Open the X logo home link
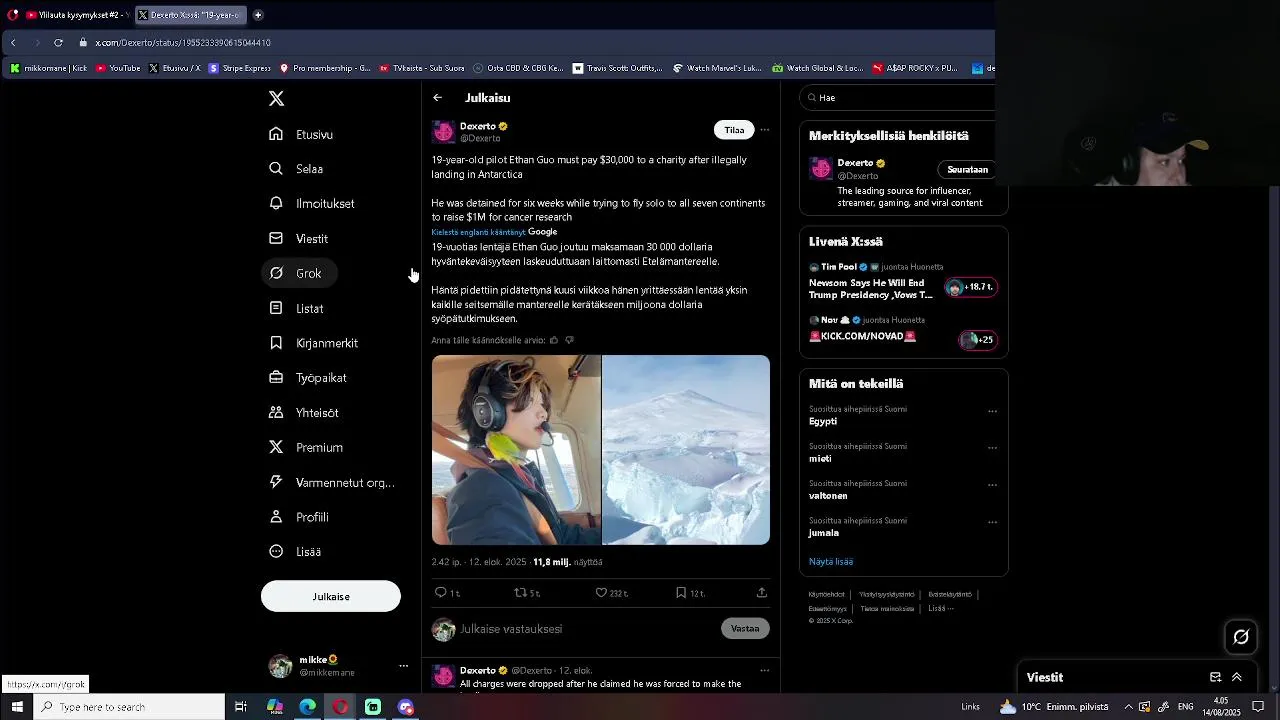This screenshot has width=1280, height=720. pyautogui.click(x=277, y=98)
